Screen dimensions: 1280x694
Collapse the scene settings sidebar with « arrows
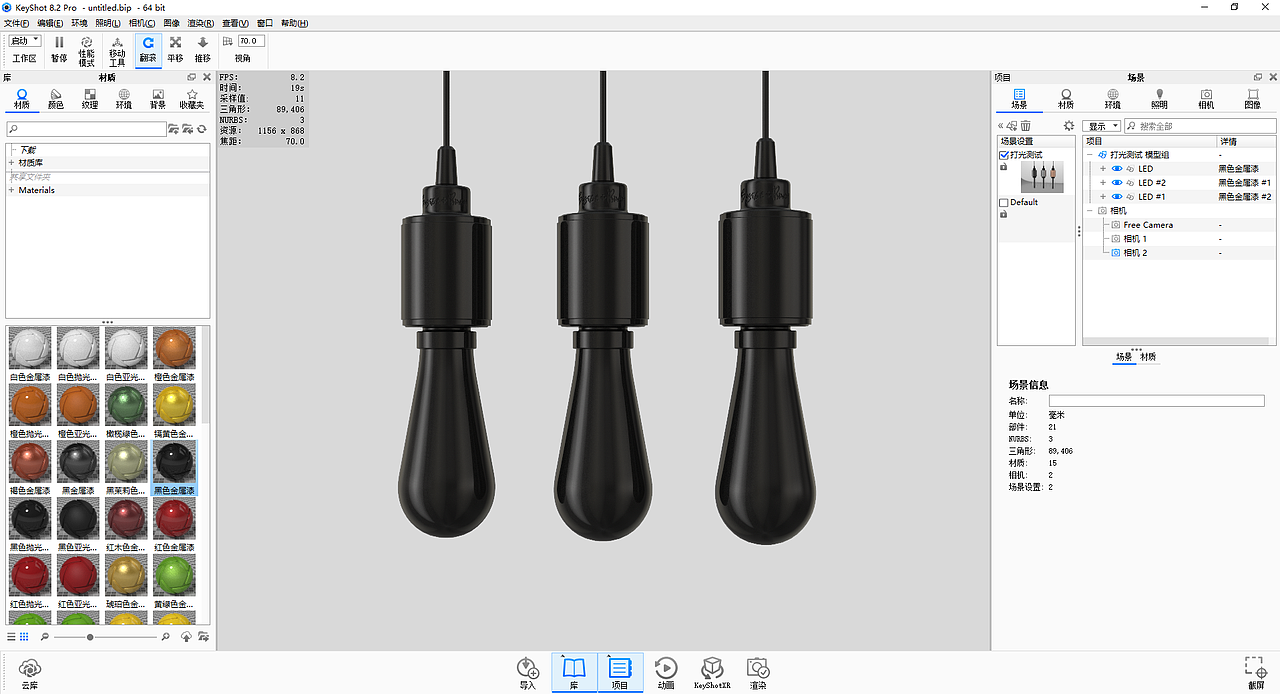1001,126
